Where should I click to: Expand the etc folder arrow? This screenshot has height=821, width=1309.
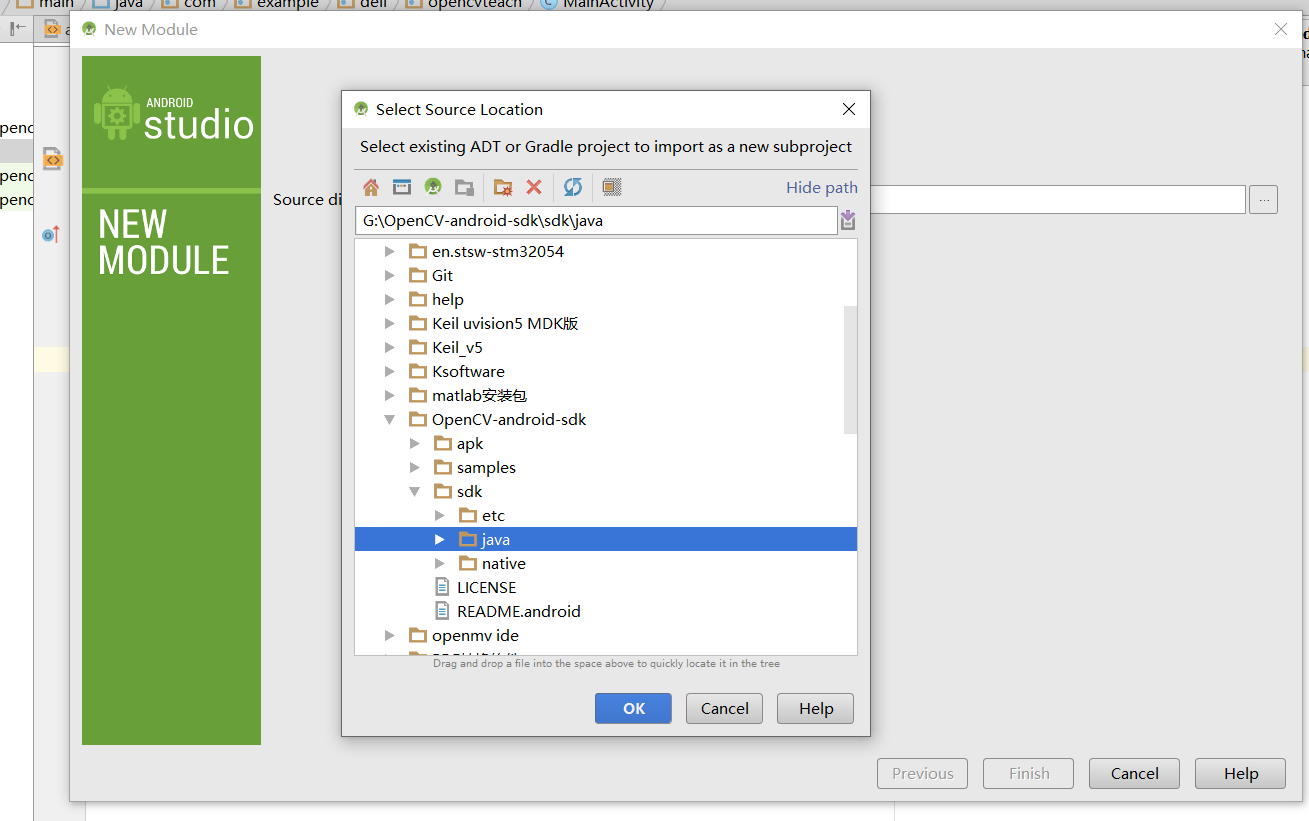[440, 515]
